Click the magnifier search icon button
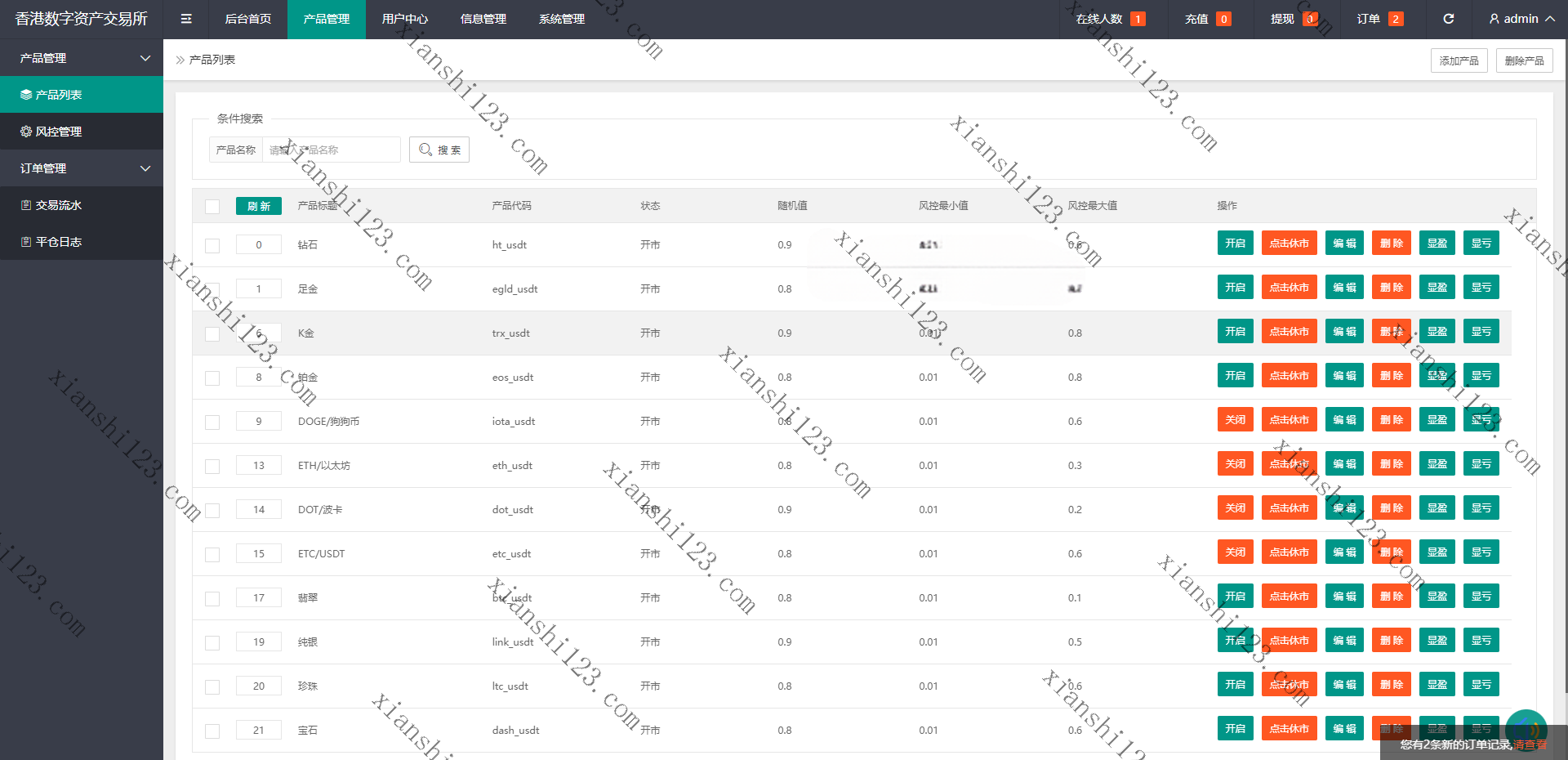 tap(439, 150)
